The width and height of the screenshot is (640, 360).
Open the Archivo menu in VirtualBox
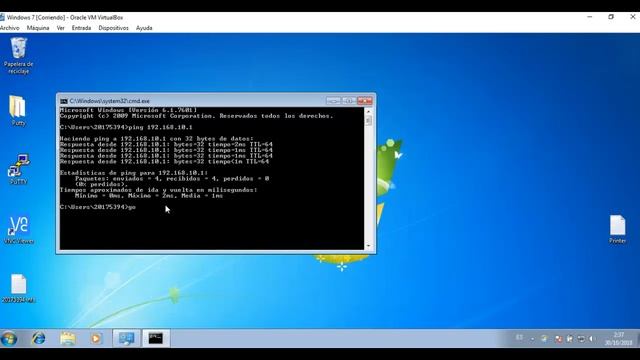10,28
